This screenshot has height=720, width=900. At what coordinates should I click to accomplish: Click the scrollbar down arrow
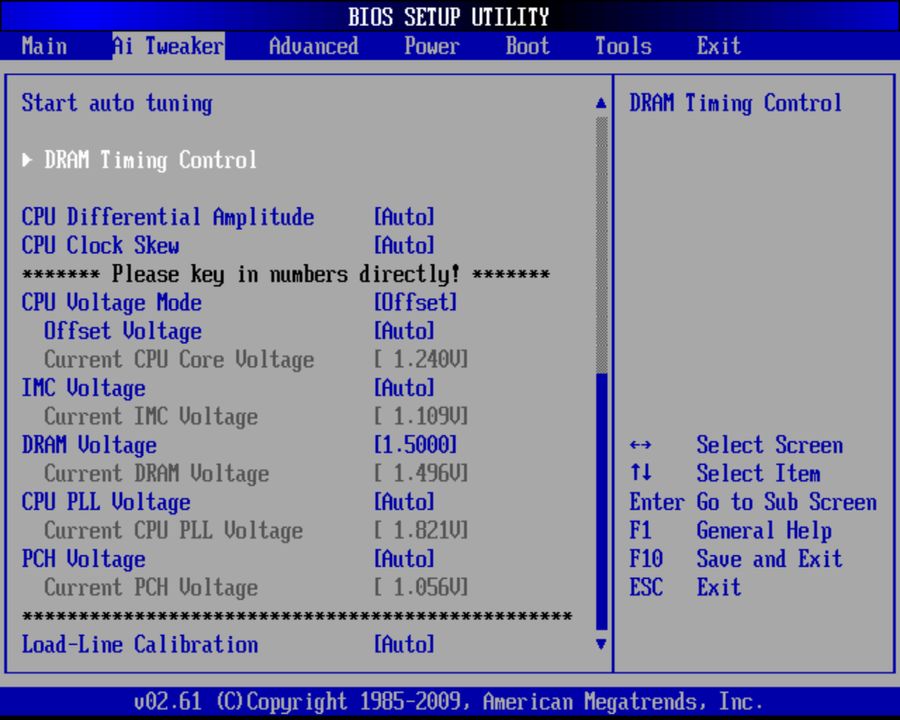(601, 644)
